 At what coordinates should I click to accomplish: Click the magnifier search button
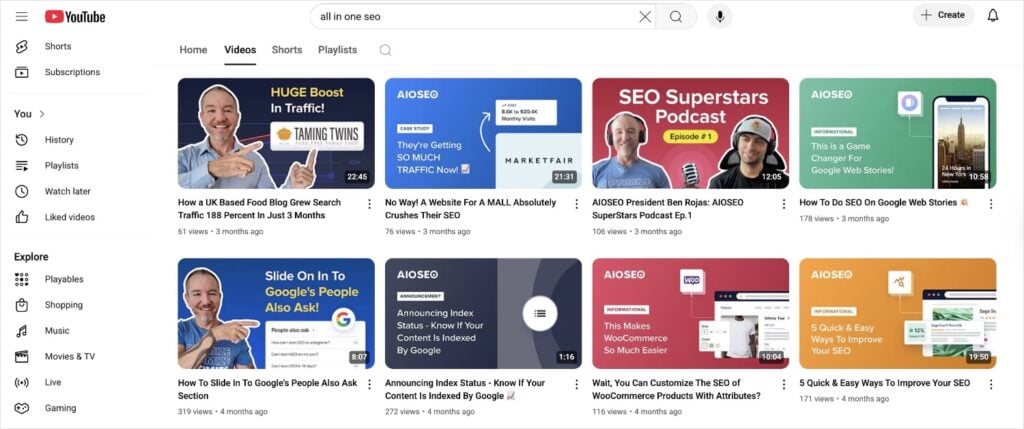coord(676,16)
